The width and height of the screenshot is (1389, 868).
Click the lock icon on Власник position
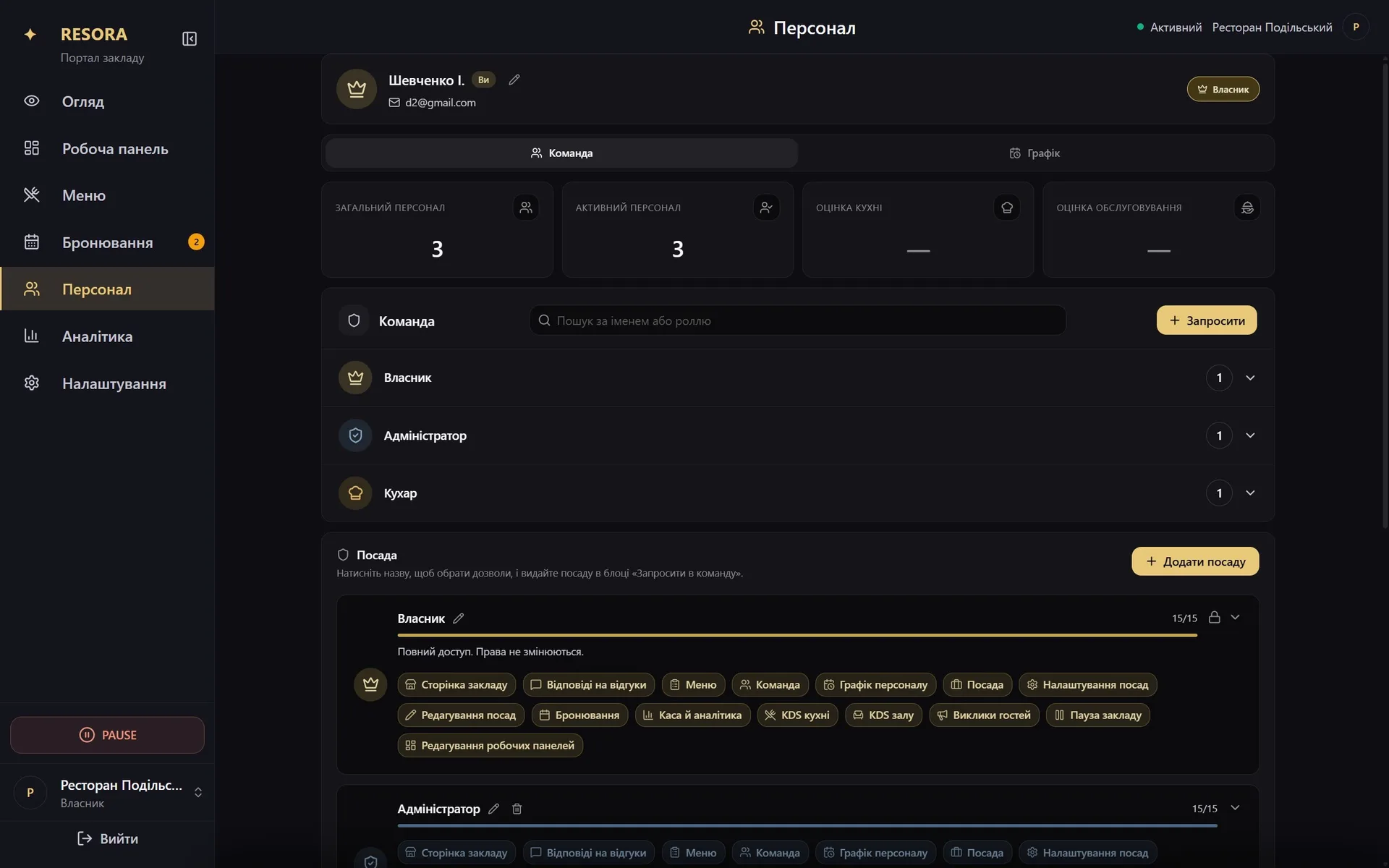coord(1215,617)
